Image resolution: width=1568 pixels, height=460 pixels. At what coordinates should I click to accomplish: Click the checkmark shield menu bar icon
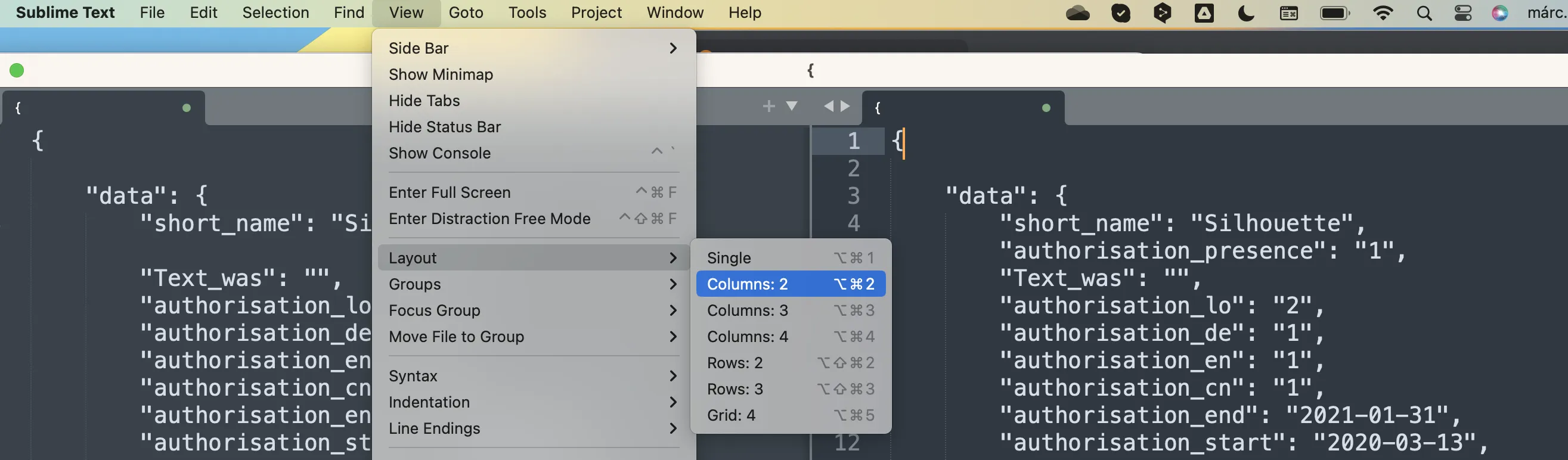(x=1121, y=13)
